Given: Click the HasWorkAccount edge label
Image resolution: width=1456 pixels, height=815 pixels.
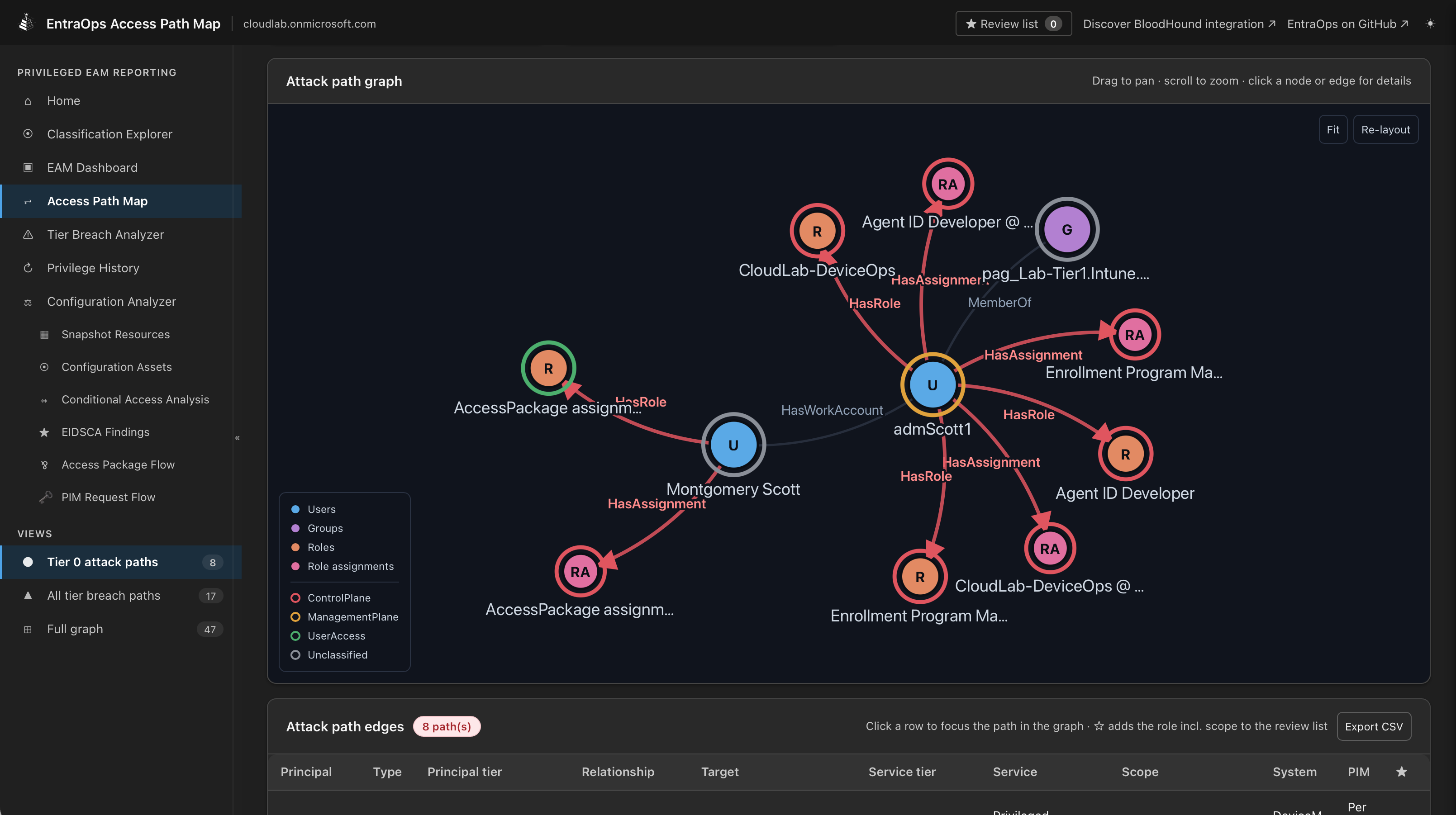Looking at the screenshot, I should pyautogui.click(x=832, y=410).
